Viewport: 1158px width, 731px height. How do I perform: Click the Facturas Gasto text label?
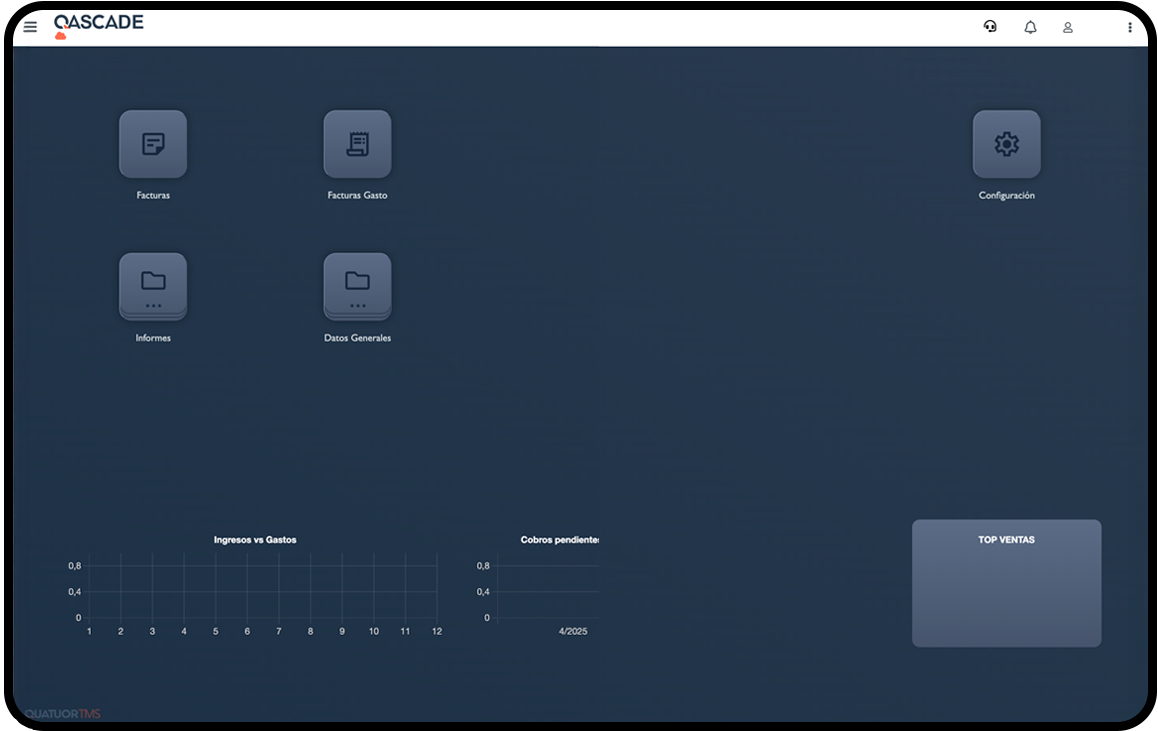(357, 196)
